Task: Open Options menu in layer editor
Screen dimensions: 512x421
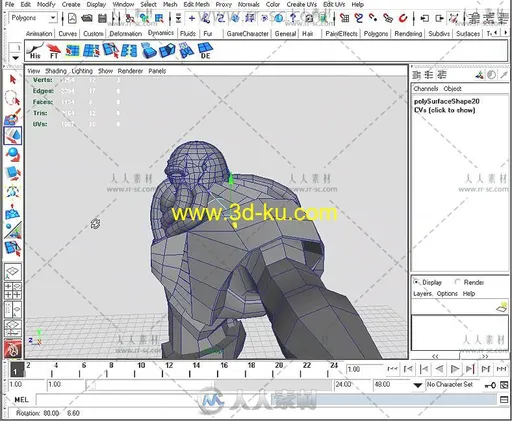Action: (x=447, y=294)
